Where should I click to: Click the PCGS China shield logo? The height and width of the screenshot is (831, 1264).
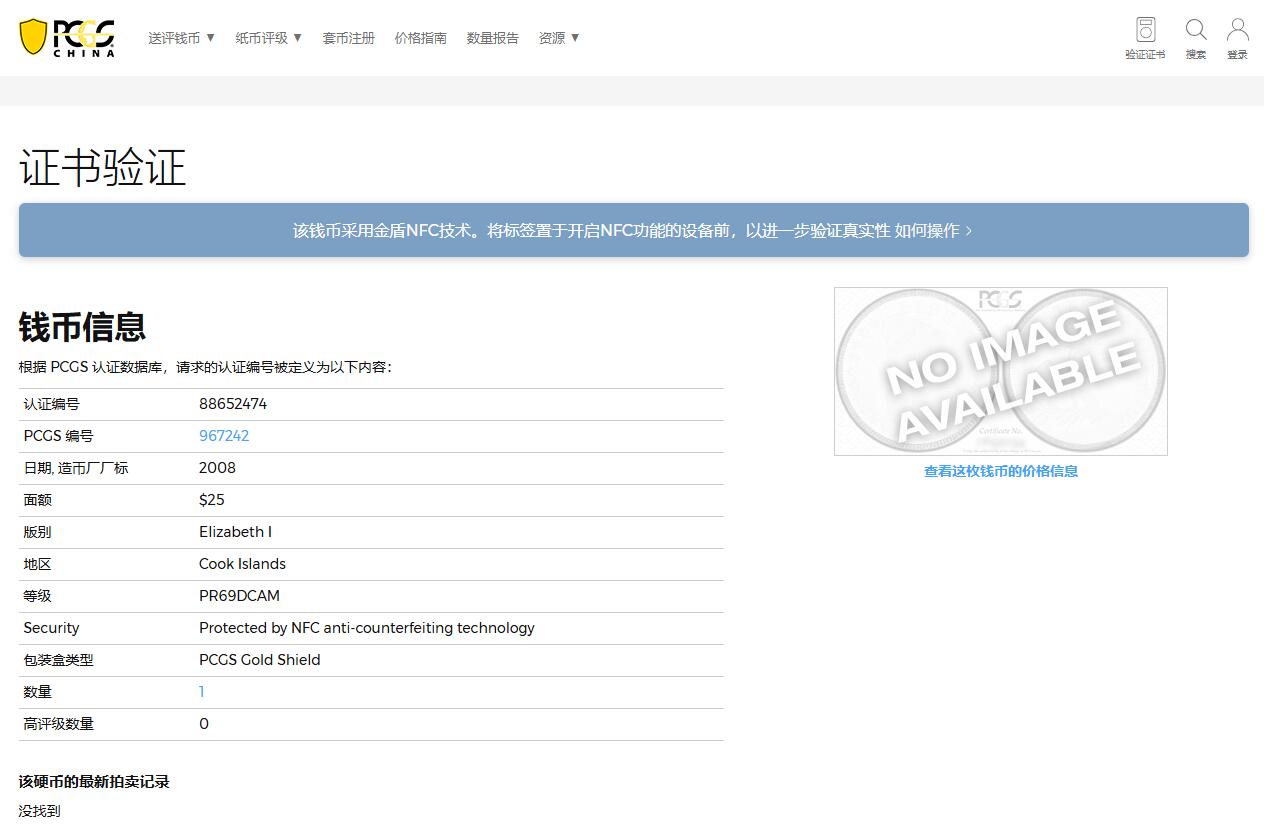67,38
